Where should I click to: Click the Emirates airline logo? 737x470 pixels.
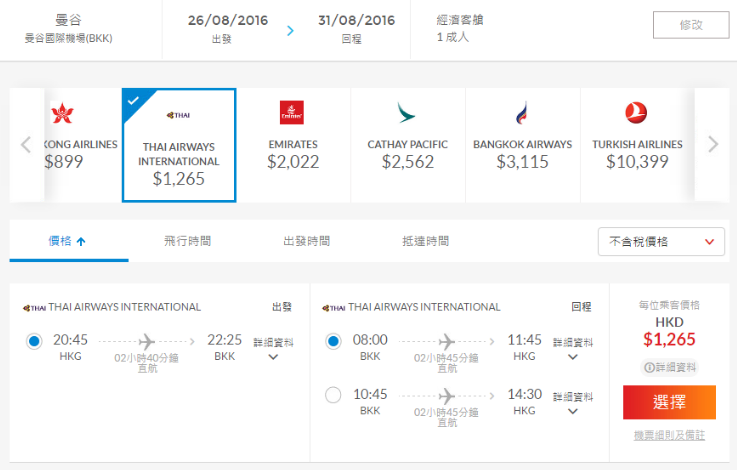291,112
